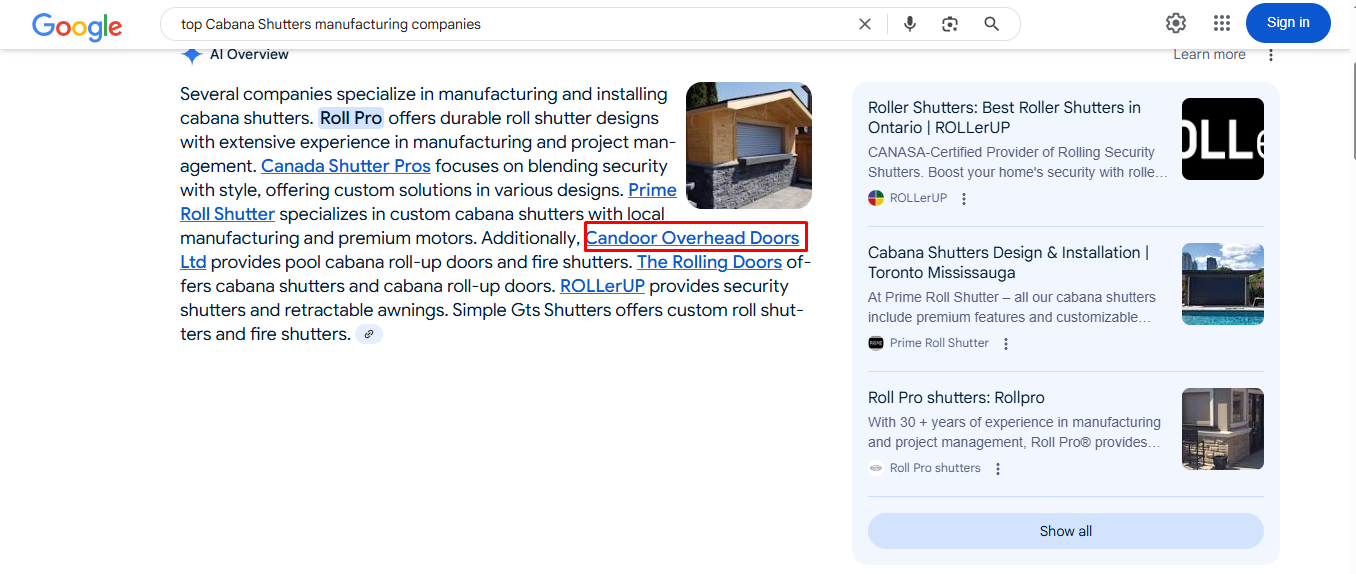
Task: Open the Google apps grid
Action: [1221, 23]
